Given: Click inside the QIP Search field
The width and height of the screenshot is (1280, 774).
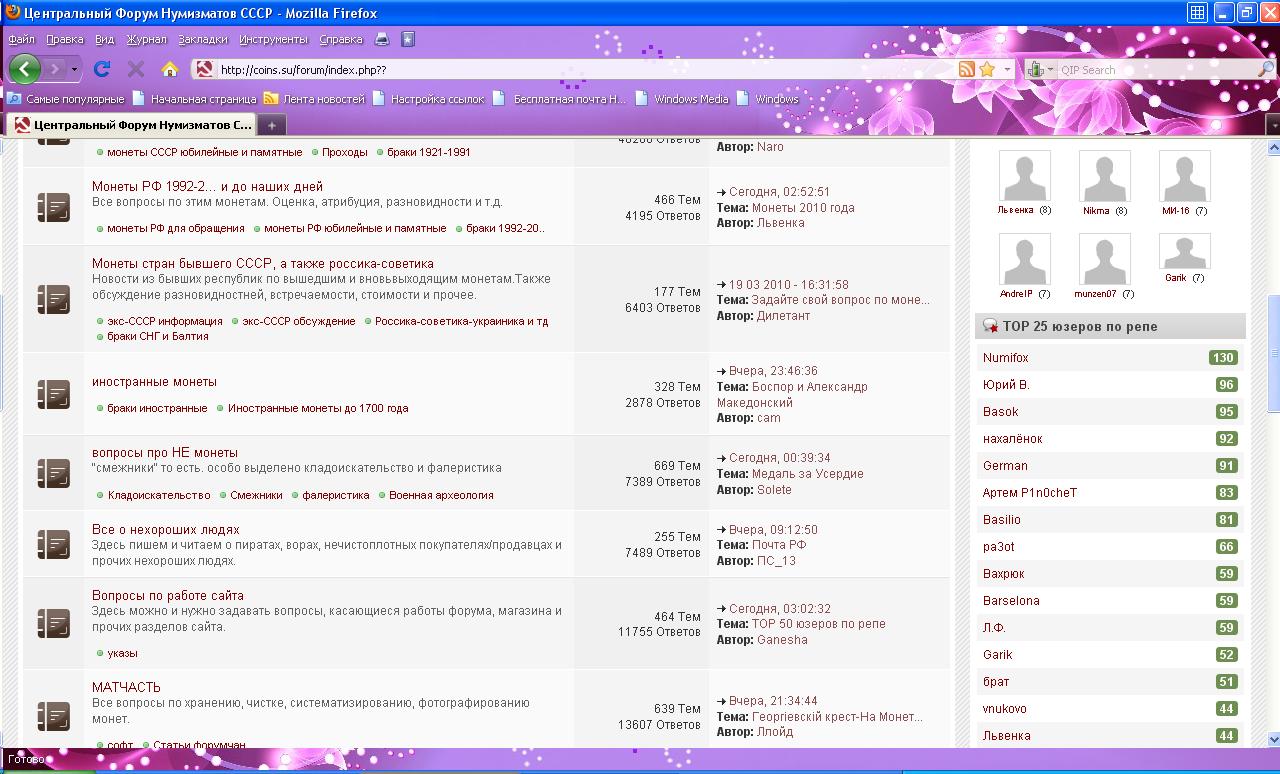Looking at the screenshot, I should [1155, 70].
